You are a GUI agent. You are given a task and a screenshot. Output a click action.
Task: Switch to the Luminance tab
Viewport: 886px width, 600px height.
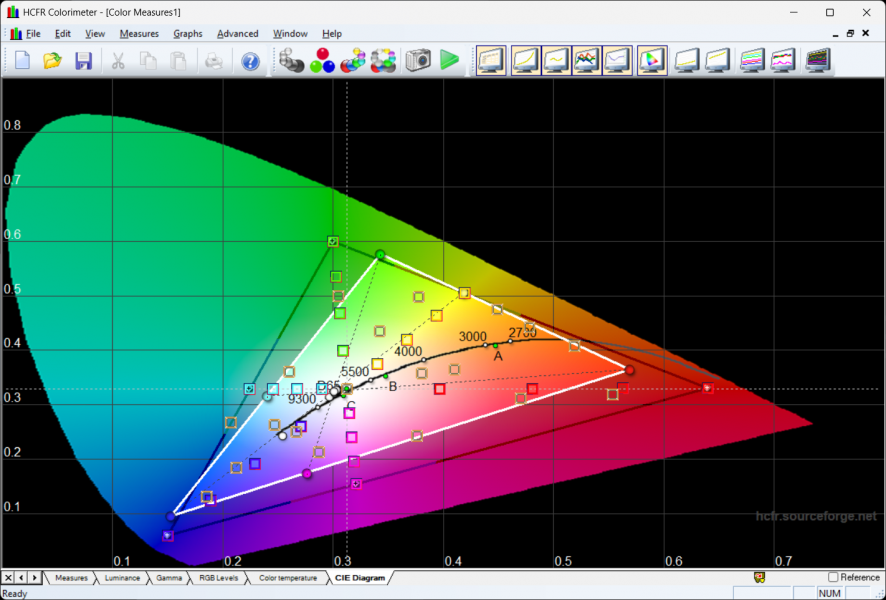click(123, 578)
